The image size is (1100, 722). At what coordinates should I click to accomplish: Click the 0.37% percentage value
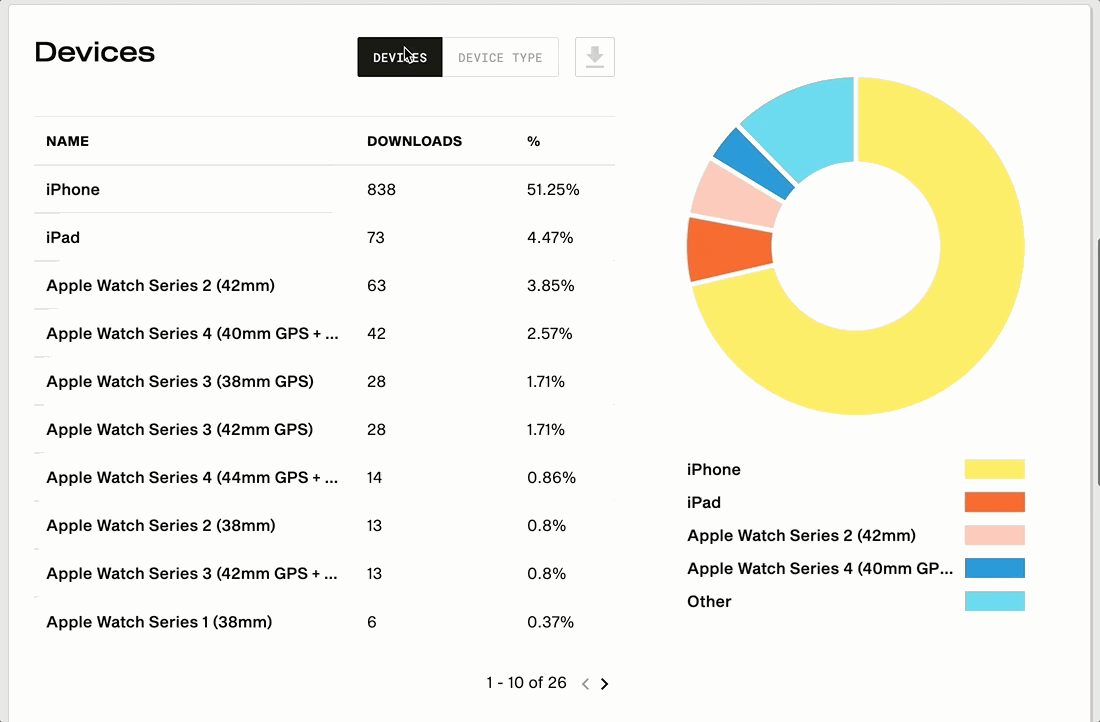point(551,622)
